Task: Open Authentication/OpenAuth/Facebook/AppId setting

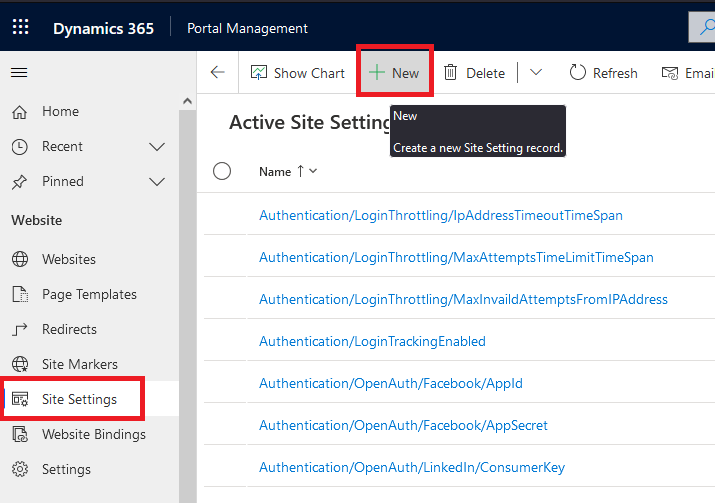Action: [391, 383]
